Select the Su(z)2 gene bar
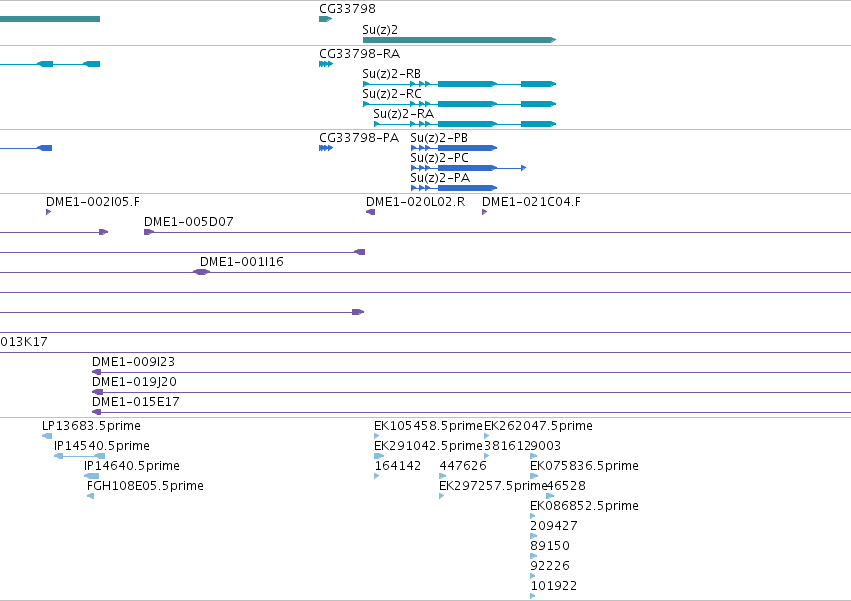Viewport: 851px width, 601px height. (x=459, y=40)
